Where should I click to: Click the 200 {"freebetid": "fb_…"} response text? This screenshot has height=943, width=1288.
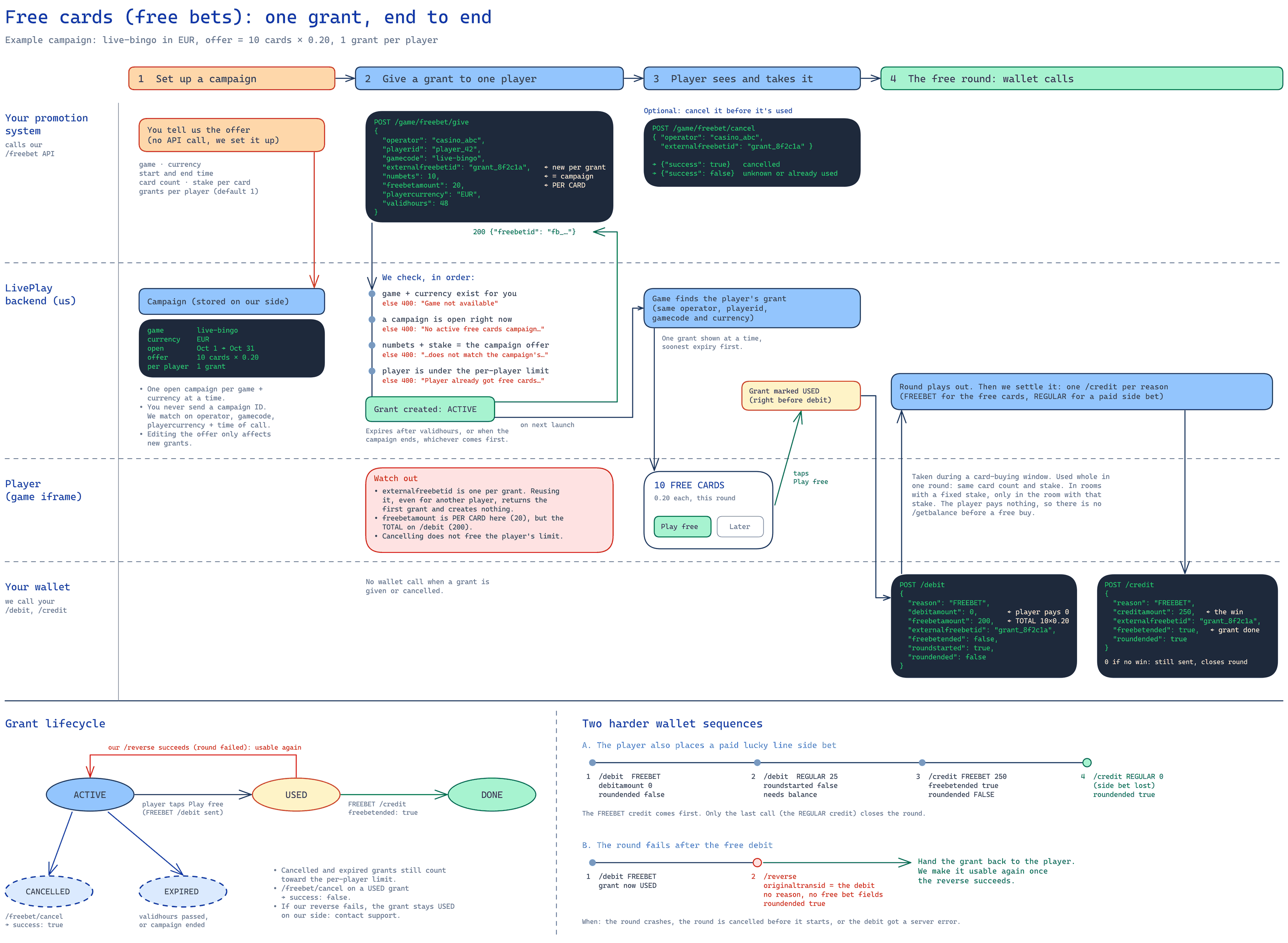[x=524, y=232]
